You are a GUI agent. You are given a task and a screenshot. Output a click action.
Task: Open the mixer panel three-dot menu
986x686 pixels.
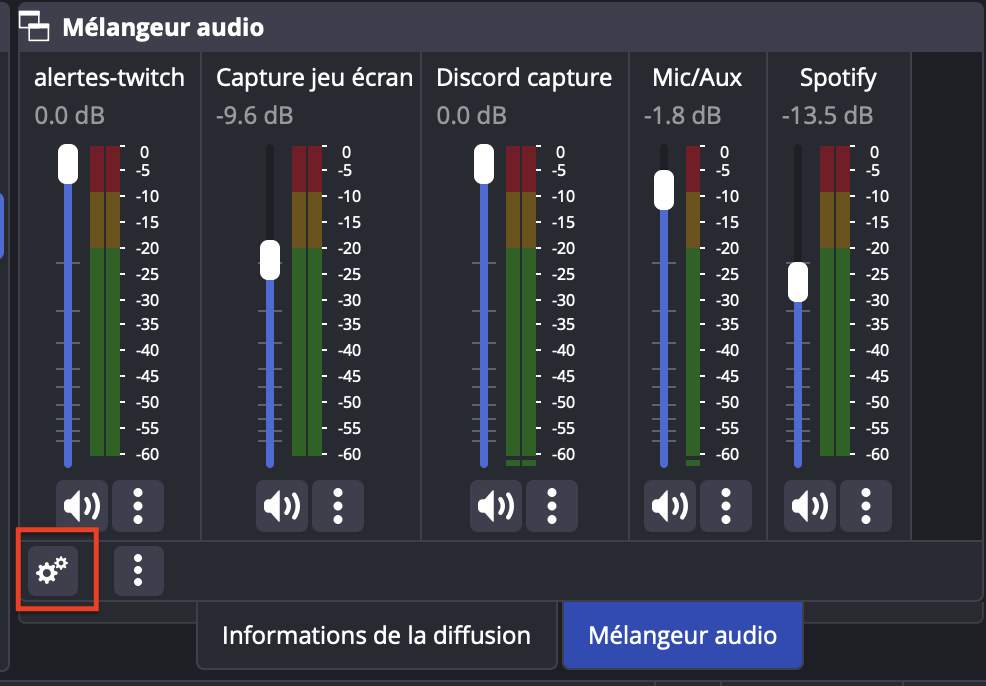tap(139, 571)
